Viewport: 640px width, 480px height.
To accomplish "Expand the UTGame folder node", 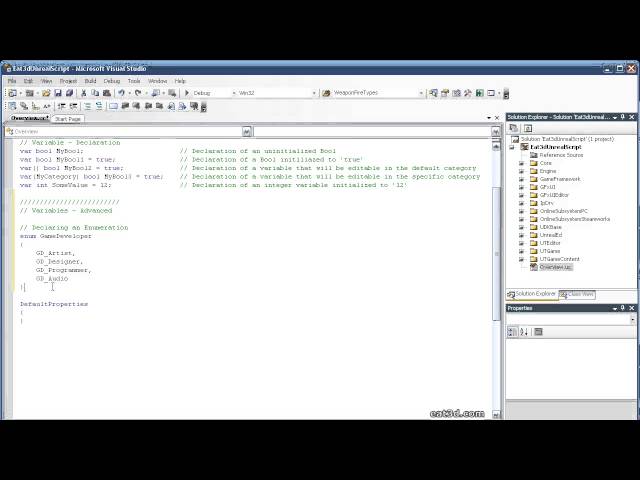I will (522, 251).
